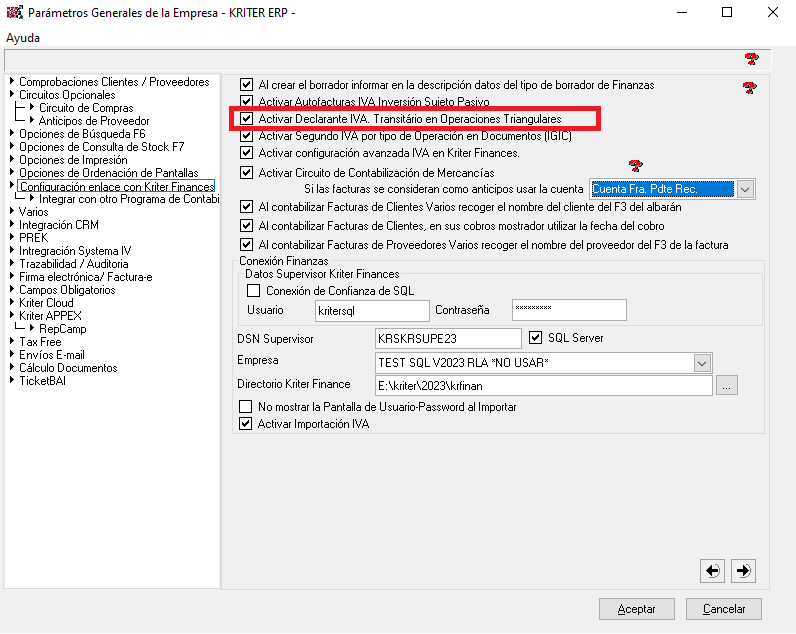Image resolution: width=796 pixels, height=634 pixels.
Task: Click the KRITER ERP app icon in the title bar
Action: pyautogui.click(x=14, y=12)
